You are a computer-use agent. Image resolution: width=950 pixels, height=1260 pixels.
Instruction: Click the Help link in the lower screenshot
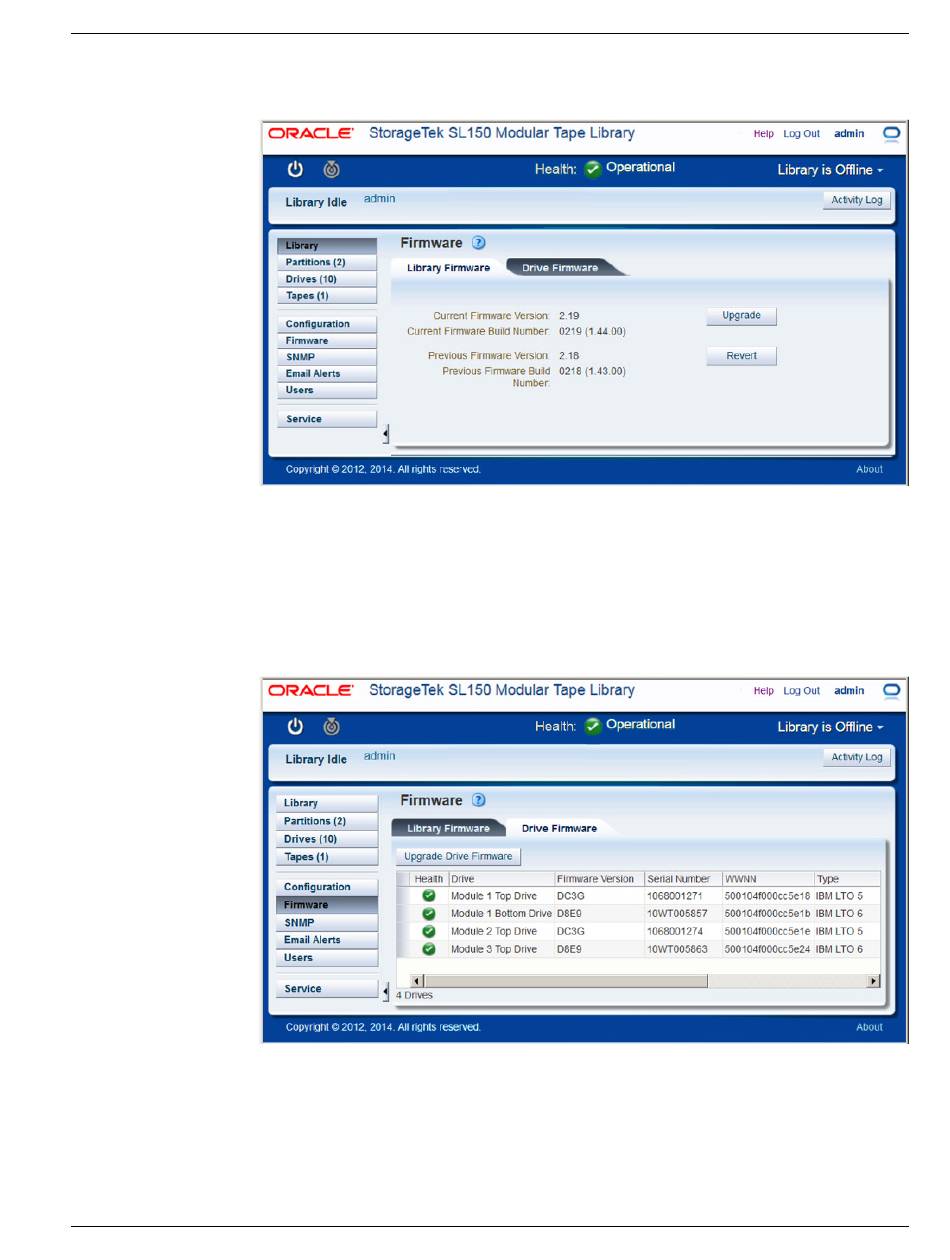(764, 691)
